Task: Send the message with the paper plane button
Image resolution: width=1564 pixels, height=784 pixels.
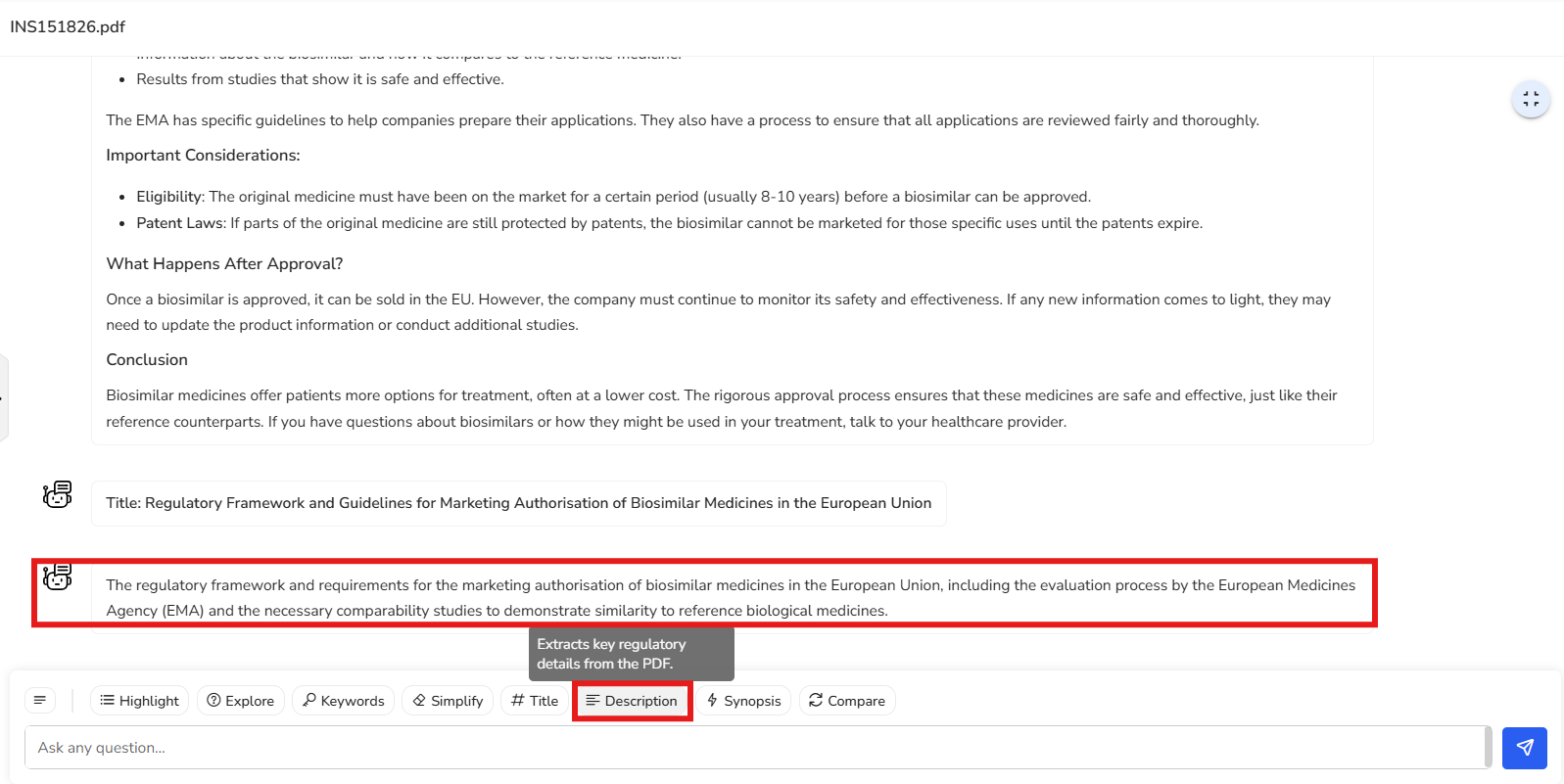Action: [x=1525, y=748]
